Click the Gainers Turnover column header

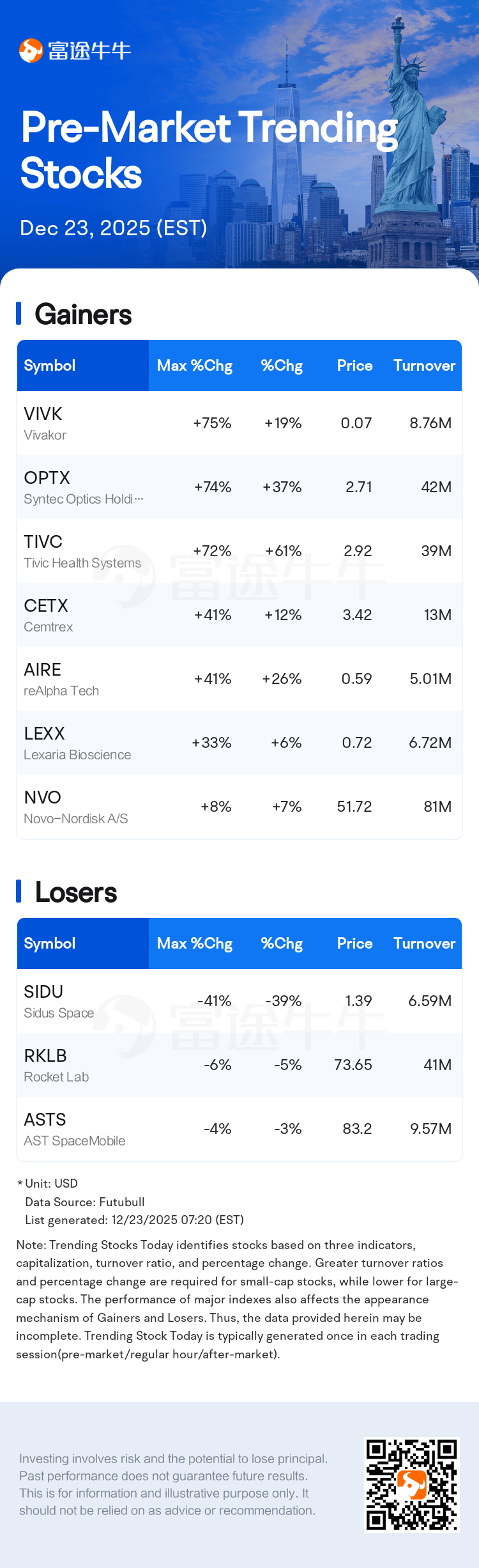click(x=424, y=366)
